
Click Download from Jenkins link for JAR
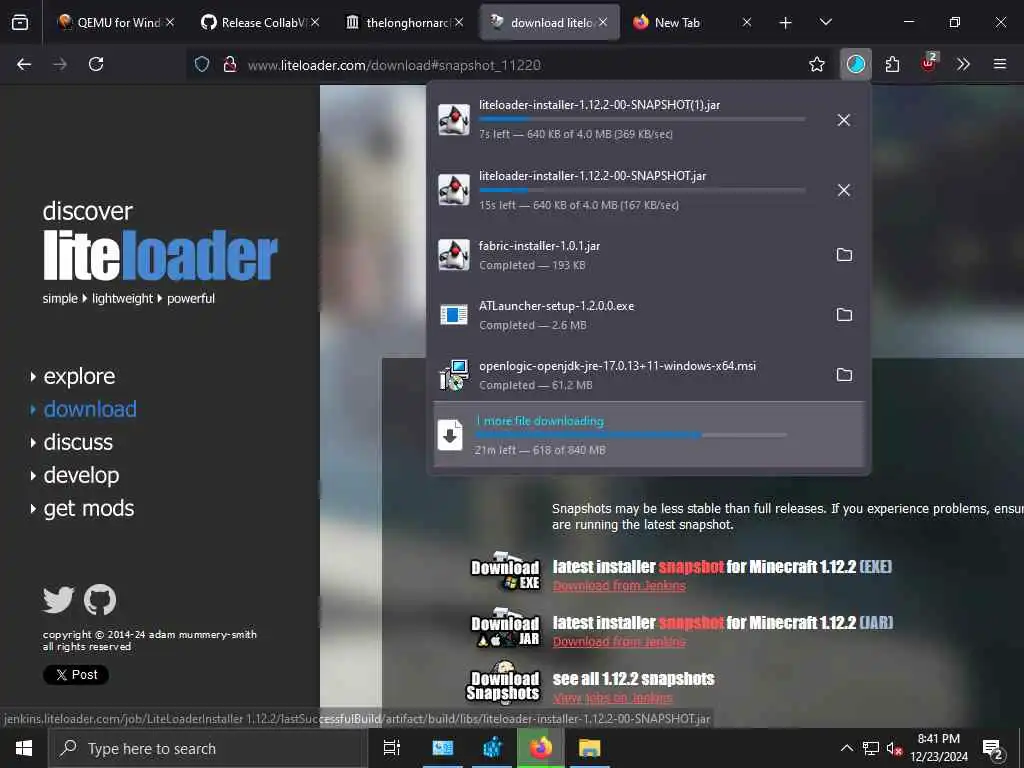point(619,642)
